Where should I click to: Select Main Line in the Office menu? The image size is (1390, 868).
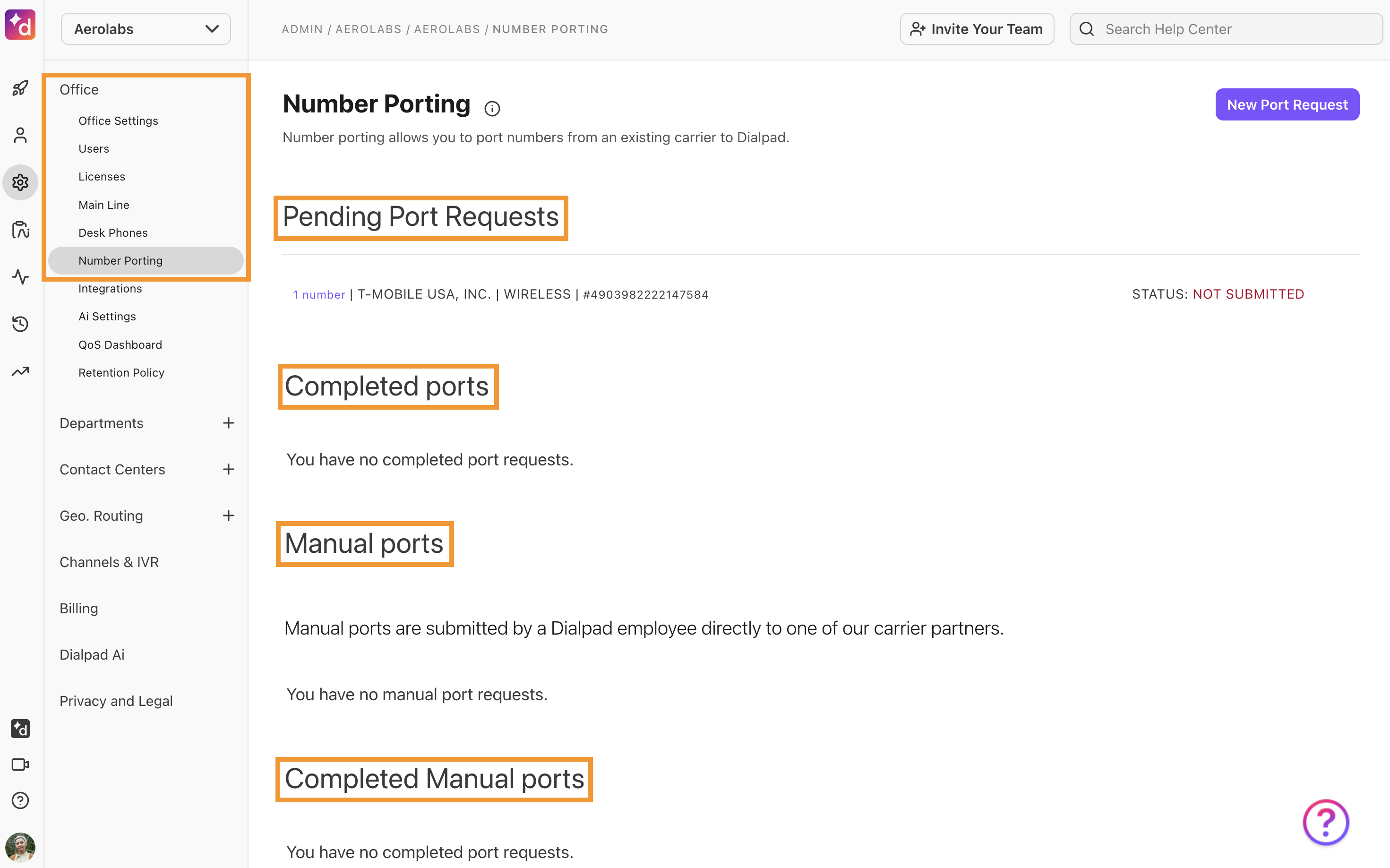pos(104,205)
